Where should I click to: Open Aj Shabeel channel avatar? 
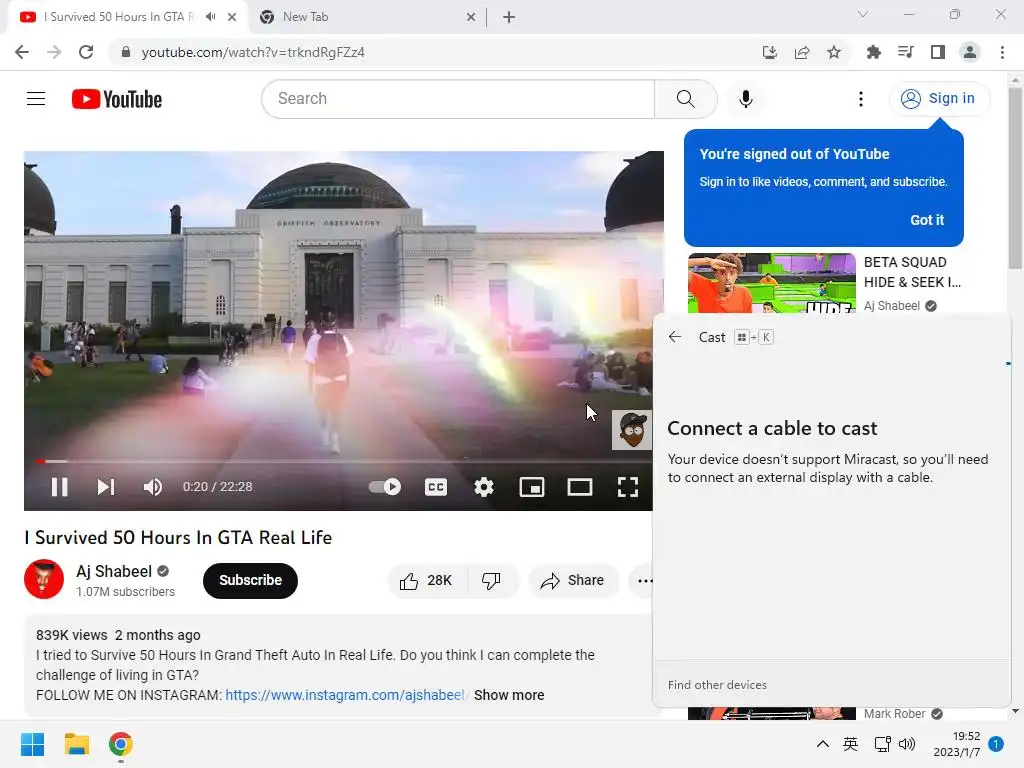pos(44,579)
